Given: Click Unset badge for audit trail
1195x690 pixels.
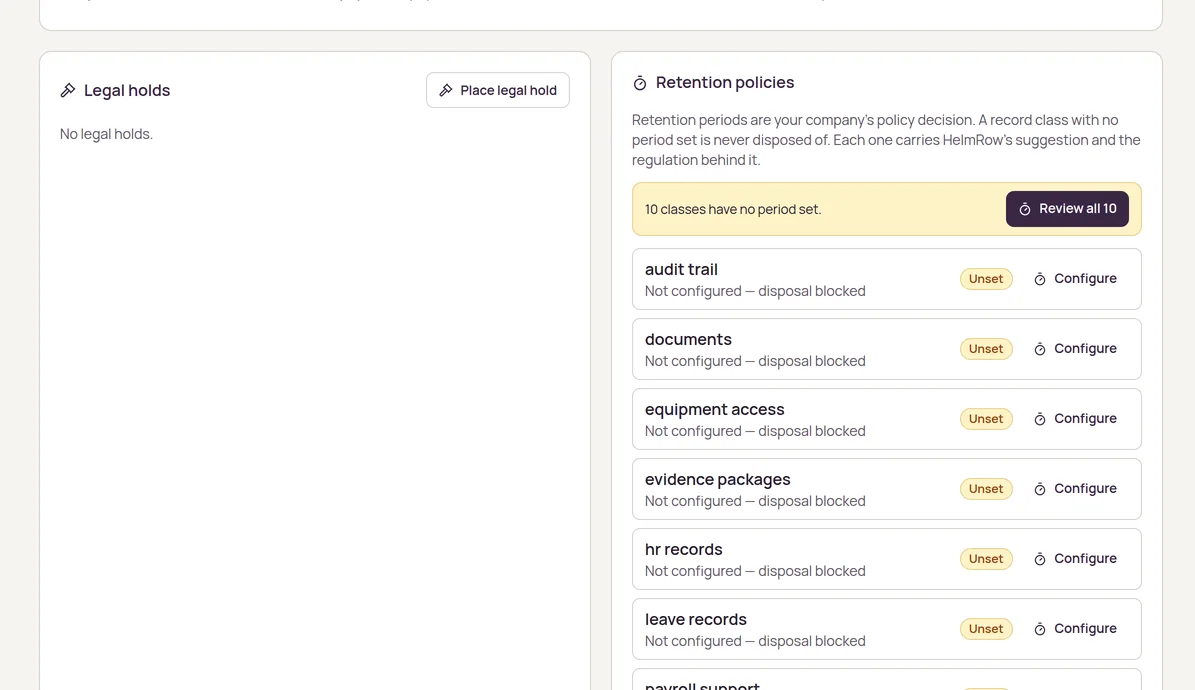Looking at the screenshot, I should click(986, 279).
